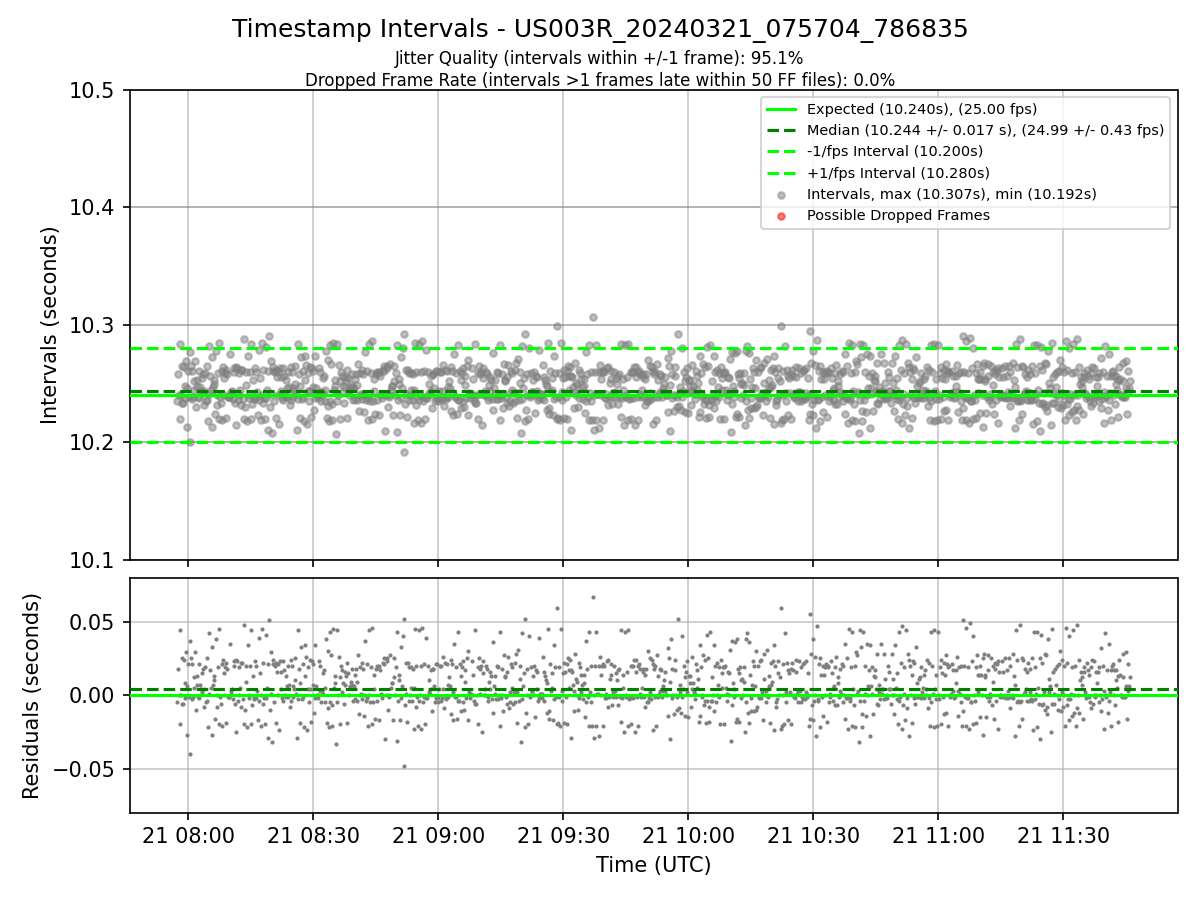
Task: Click legend entry Possible Dropped Frames
Action: [898, 215]
